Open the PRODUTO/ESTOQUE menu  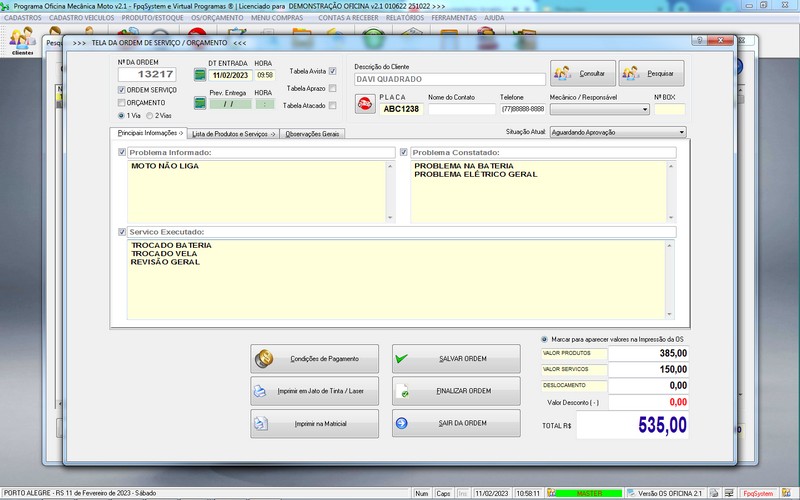[x=153, y=18]
